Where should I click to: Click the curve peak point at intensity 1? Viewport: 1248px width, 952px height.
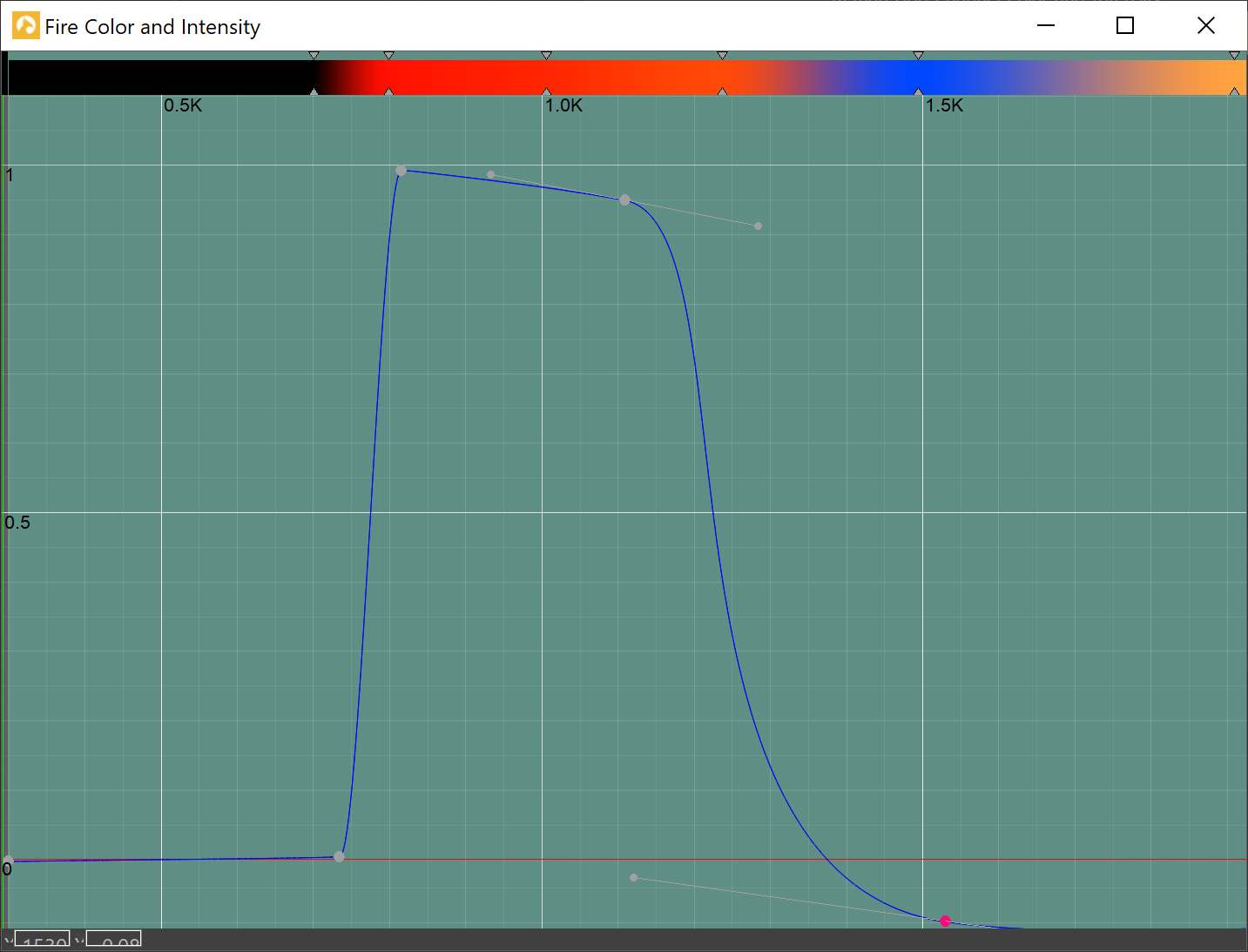coord(401,171)
